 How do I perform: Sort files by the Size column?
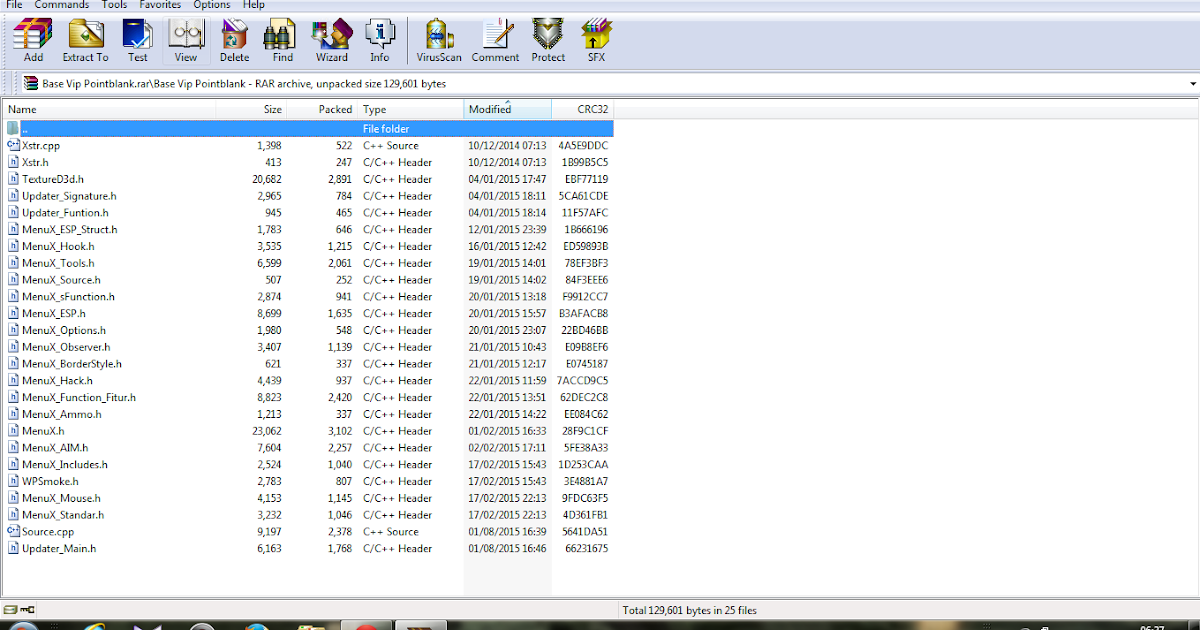(x=271, y=109)
